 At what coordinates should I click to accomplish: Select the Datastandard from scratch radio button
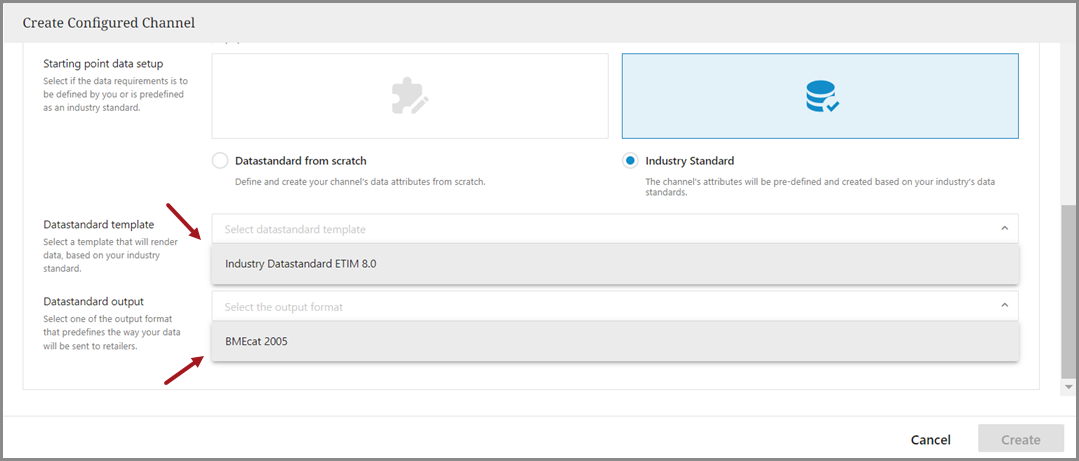pos(220,161)
